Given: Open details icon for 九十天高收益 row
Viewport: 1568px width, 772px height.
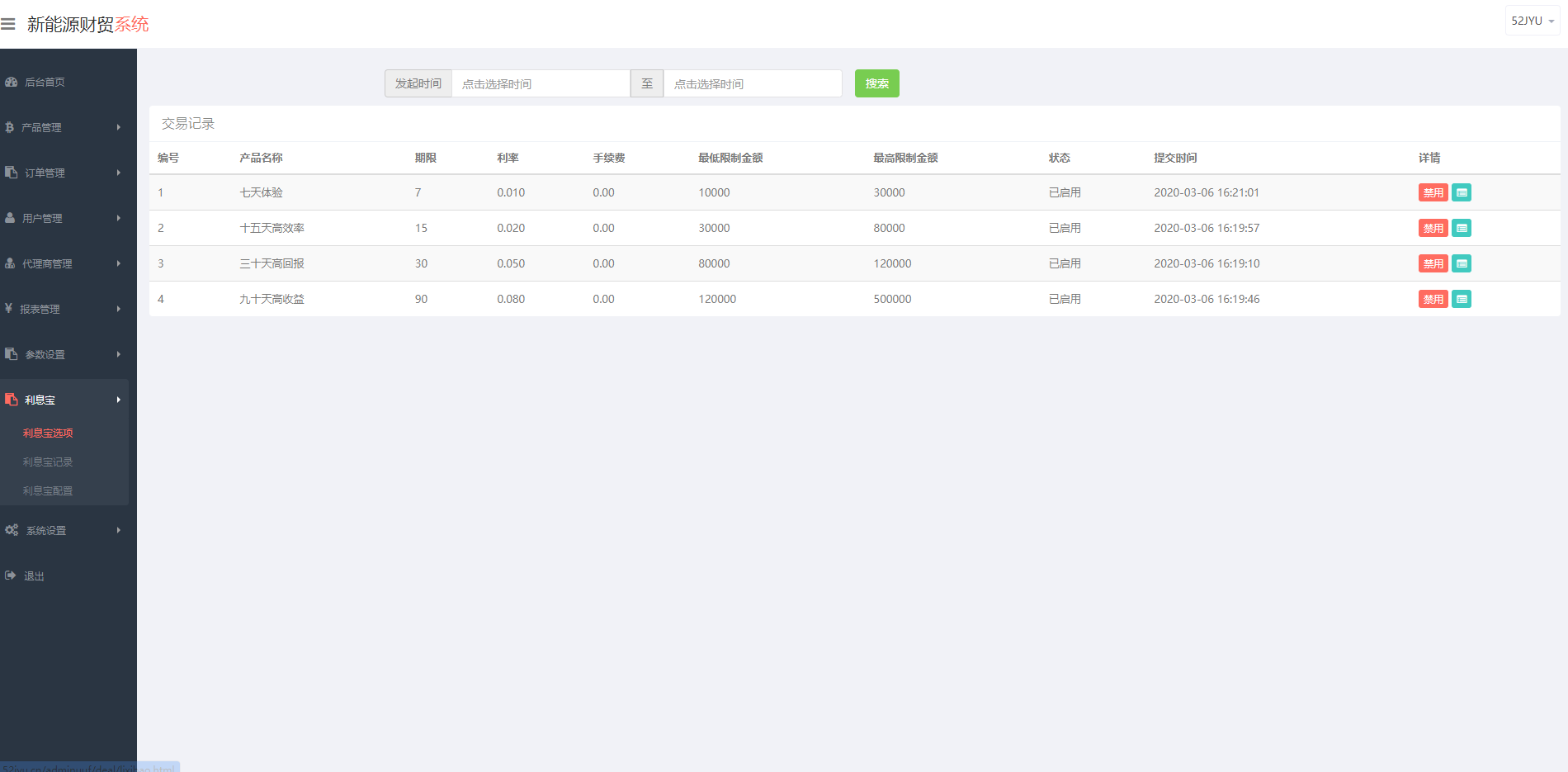Looking at the screenshot, I should [x=1462, y=299].
